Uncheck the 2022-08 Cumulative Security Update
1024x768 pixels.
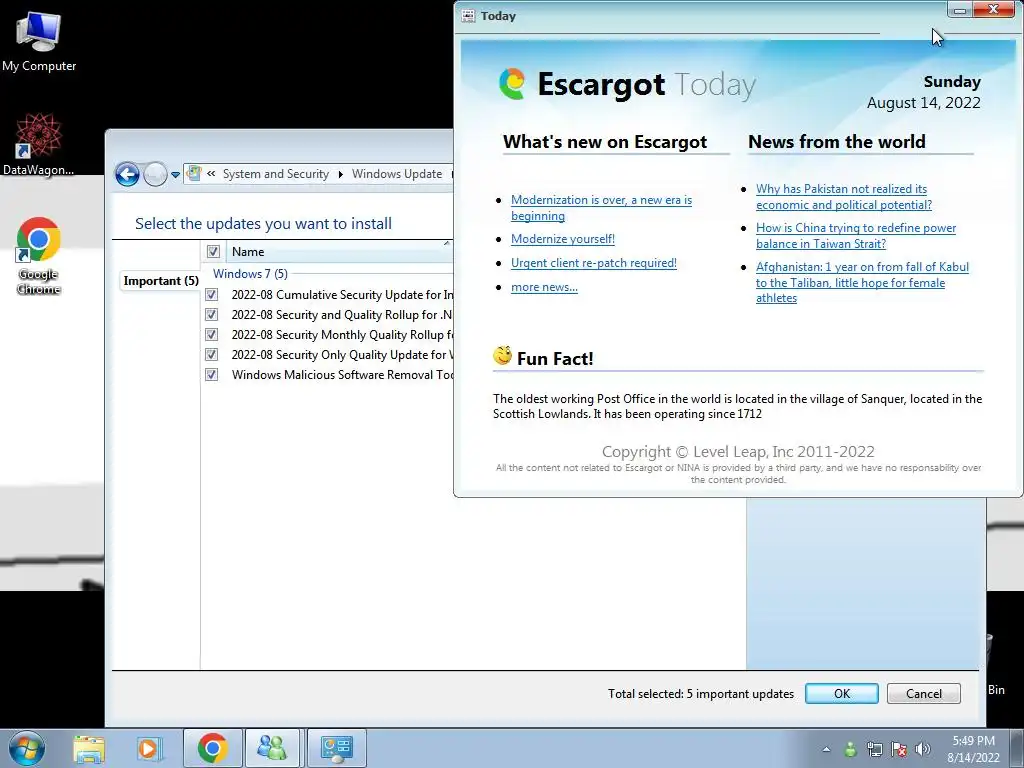pyautogui.click(x=212, y=295)
